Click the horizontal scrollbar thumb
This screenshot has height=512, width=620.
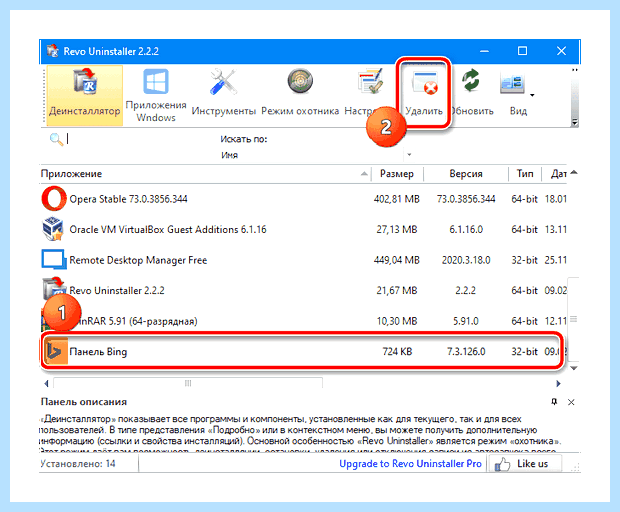pyautogui.click(x=188, y=383)
